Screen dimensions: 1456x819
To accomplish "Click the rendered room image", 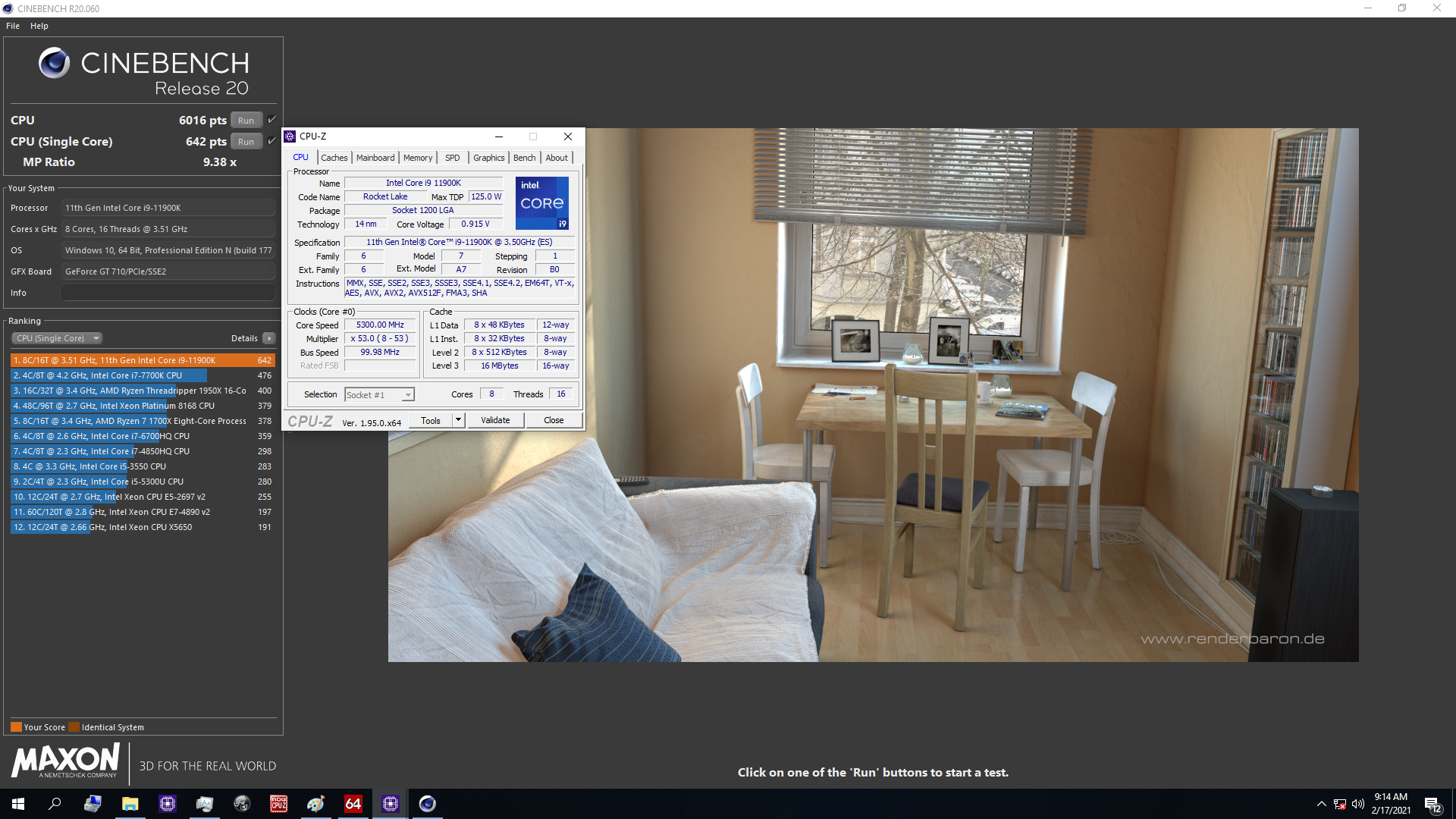I will (x=874, y=394).
